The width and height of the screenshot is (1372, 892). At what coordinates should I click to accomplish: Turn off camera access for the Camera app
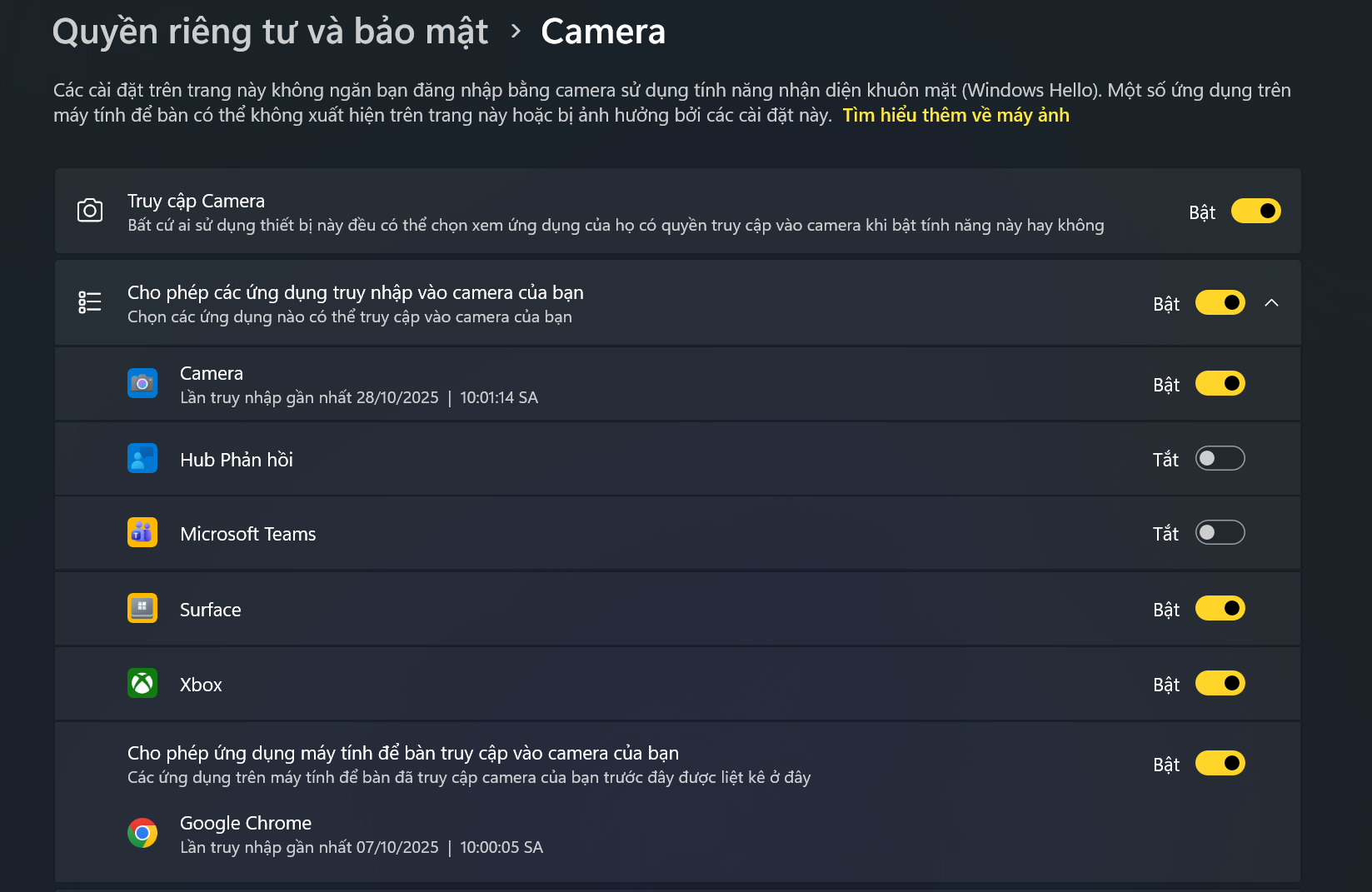pos(1220,383)
